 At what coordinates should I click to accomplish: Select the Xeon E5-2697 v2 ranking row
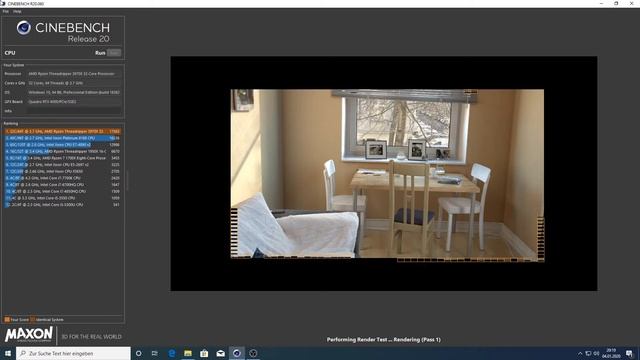click(62, 165)
